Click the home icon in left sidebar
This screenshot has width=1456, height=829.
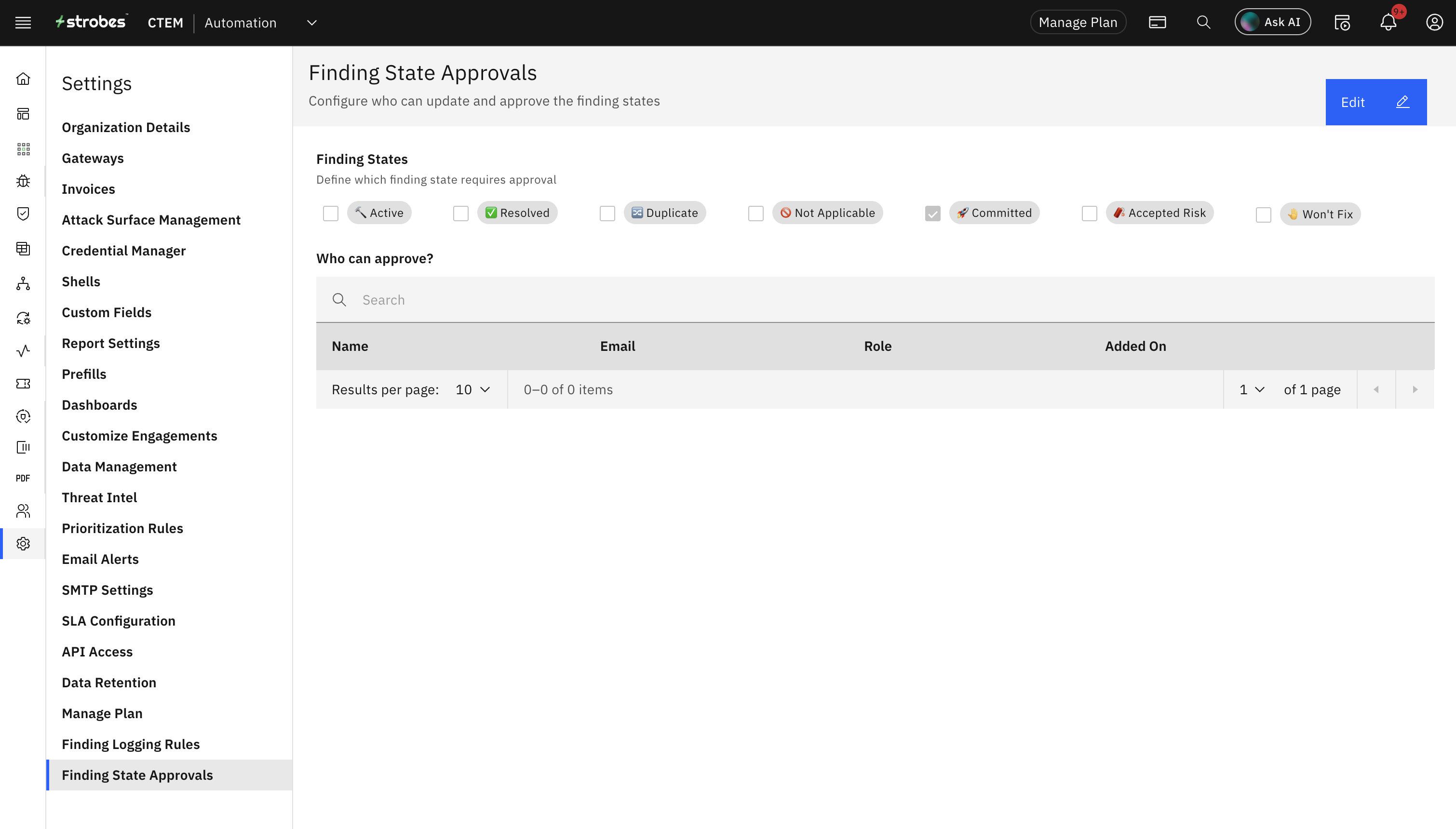pyautogui.click(x=23, y=79)
